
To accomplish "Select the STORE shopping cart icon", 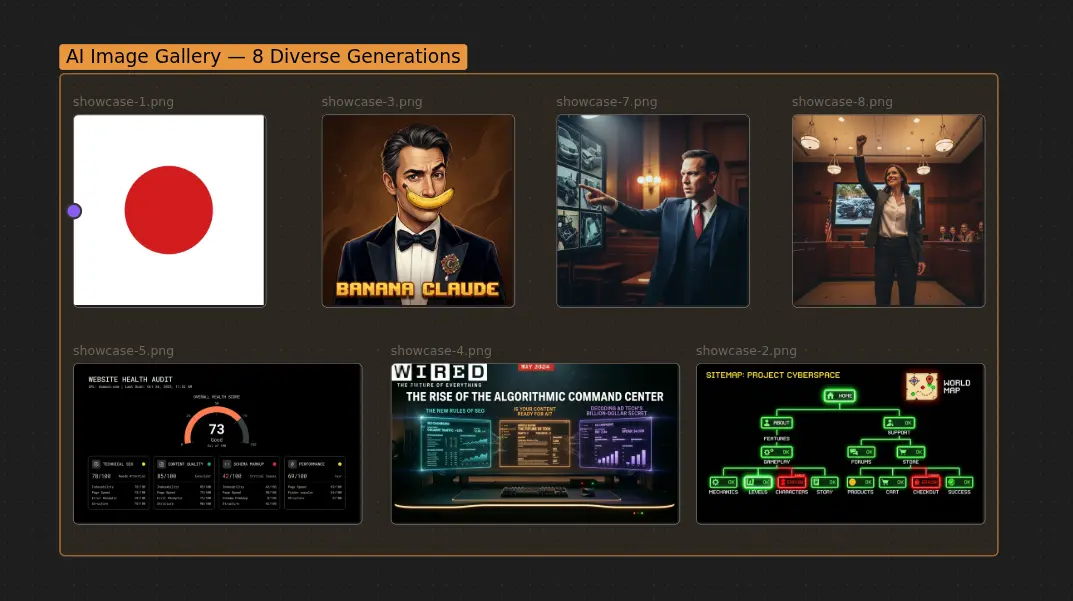I will (903, 452).
